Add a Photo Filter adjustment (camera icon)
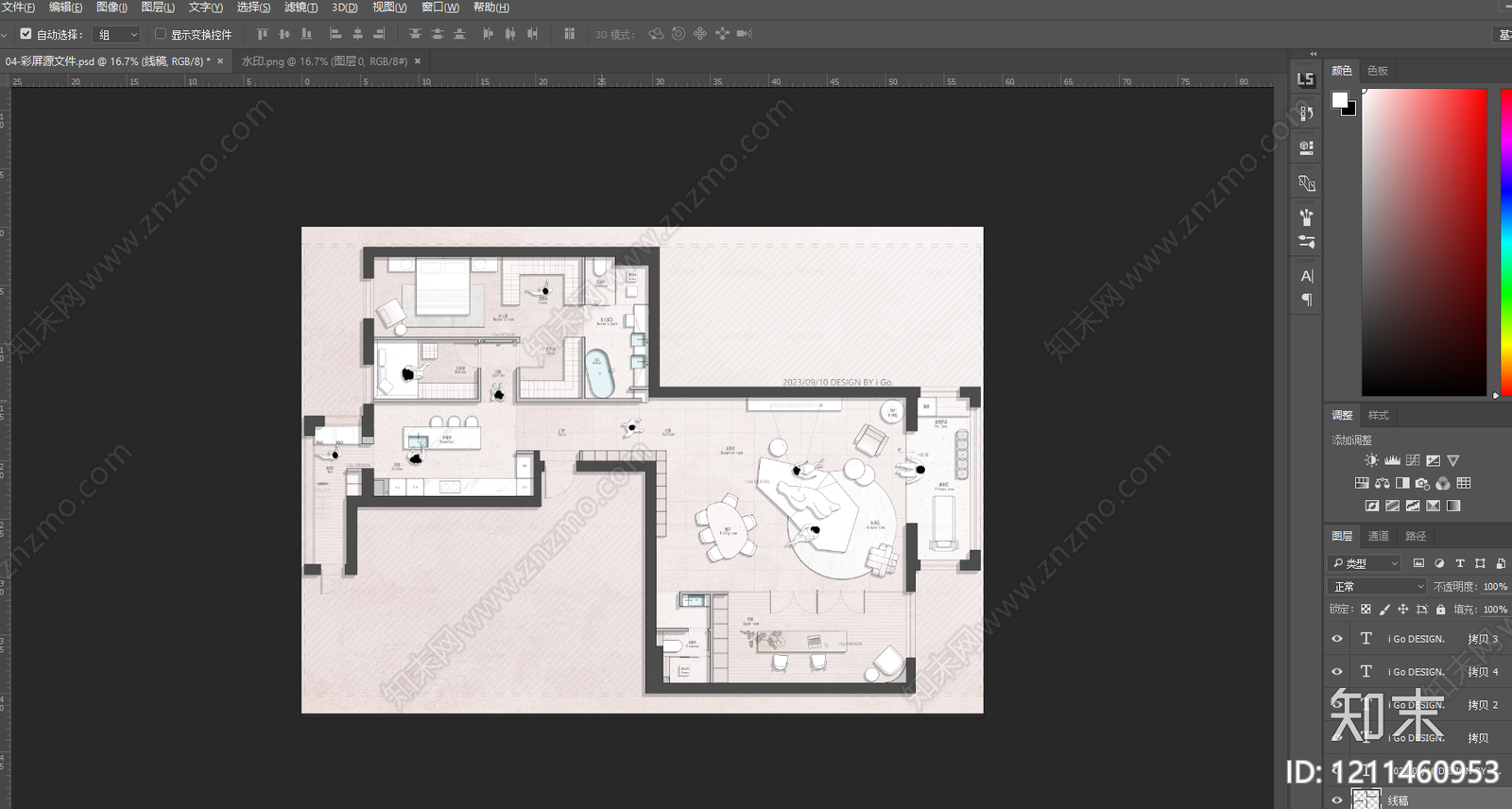 (x=1422, y=483)
